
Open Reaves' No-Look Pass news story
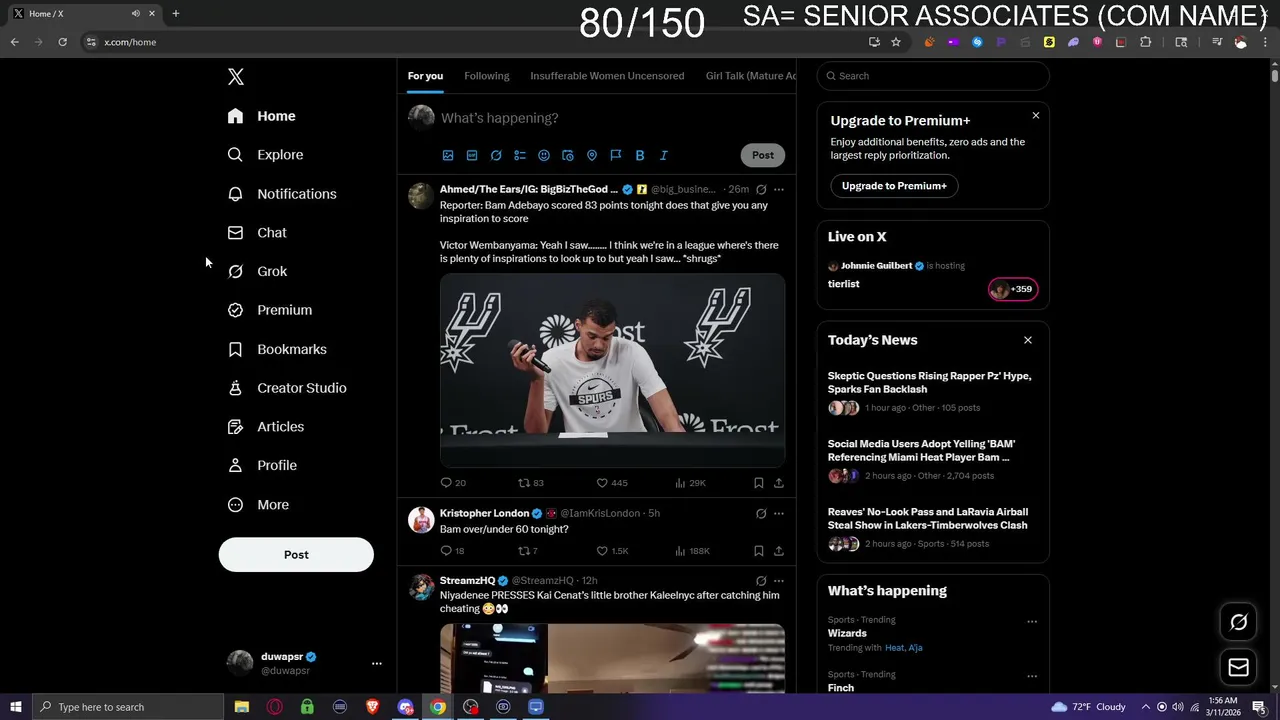(x=928, y=519)
